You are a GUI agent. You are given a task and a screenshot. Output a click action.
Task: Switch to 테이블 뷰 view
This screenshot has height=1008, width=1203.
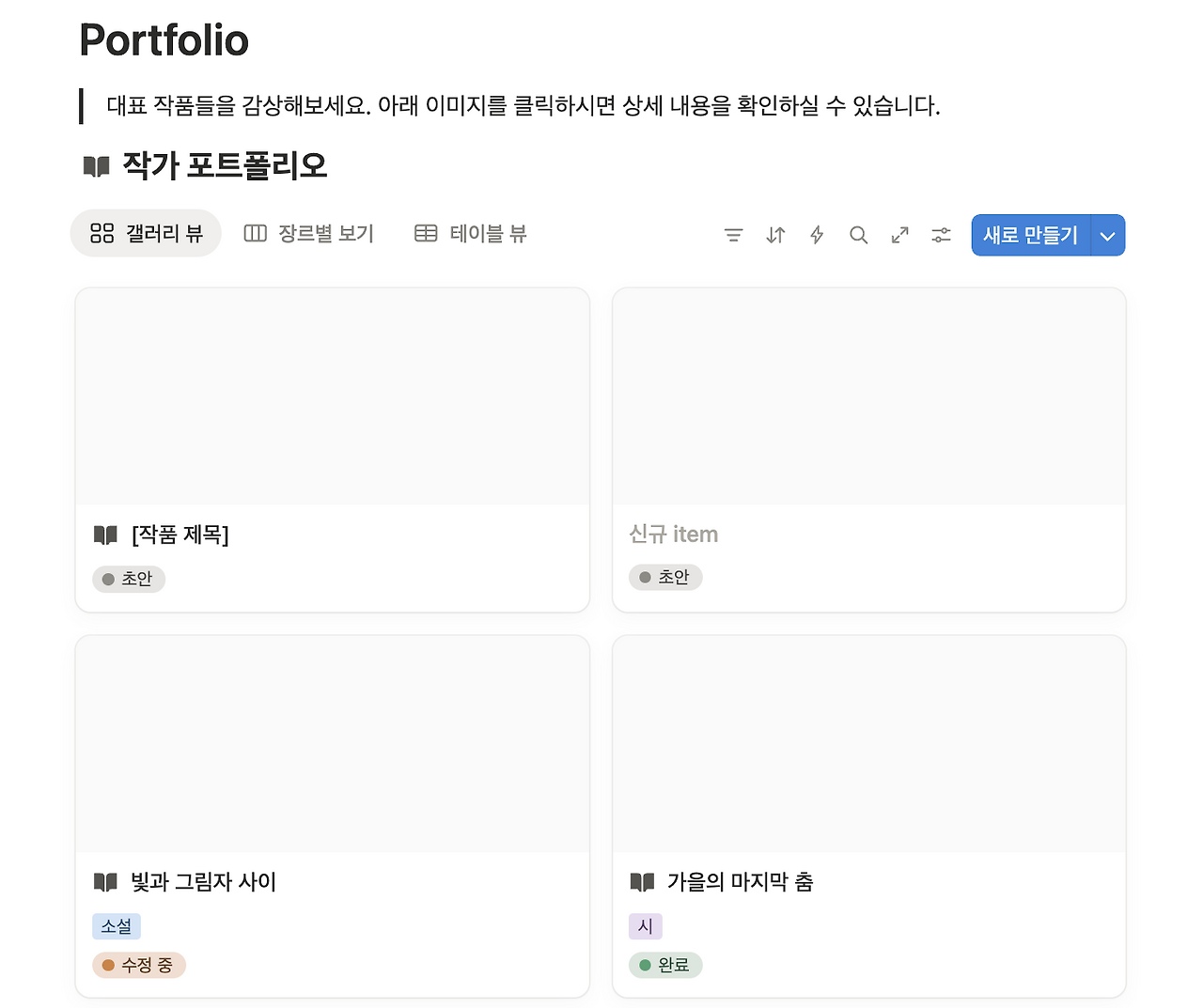(x=470, y=232)
